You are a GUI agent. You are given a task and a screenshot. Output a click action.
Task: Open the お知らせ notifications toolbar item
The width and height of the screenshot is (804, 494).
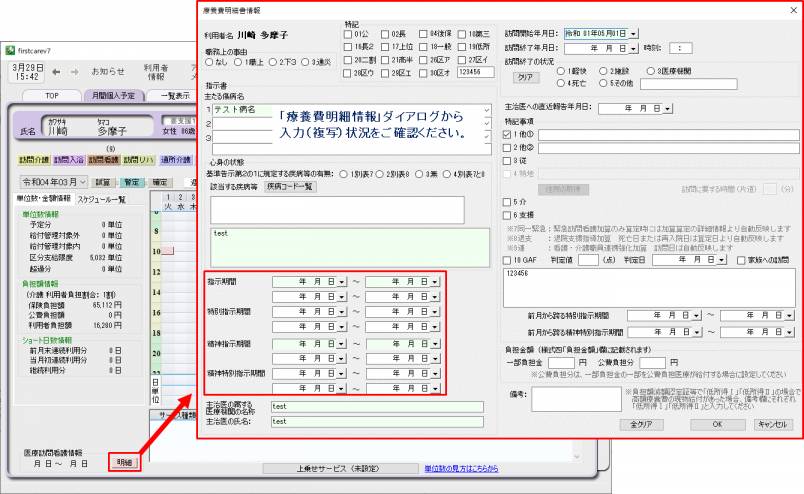[108, 72]
